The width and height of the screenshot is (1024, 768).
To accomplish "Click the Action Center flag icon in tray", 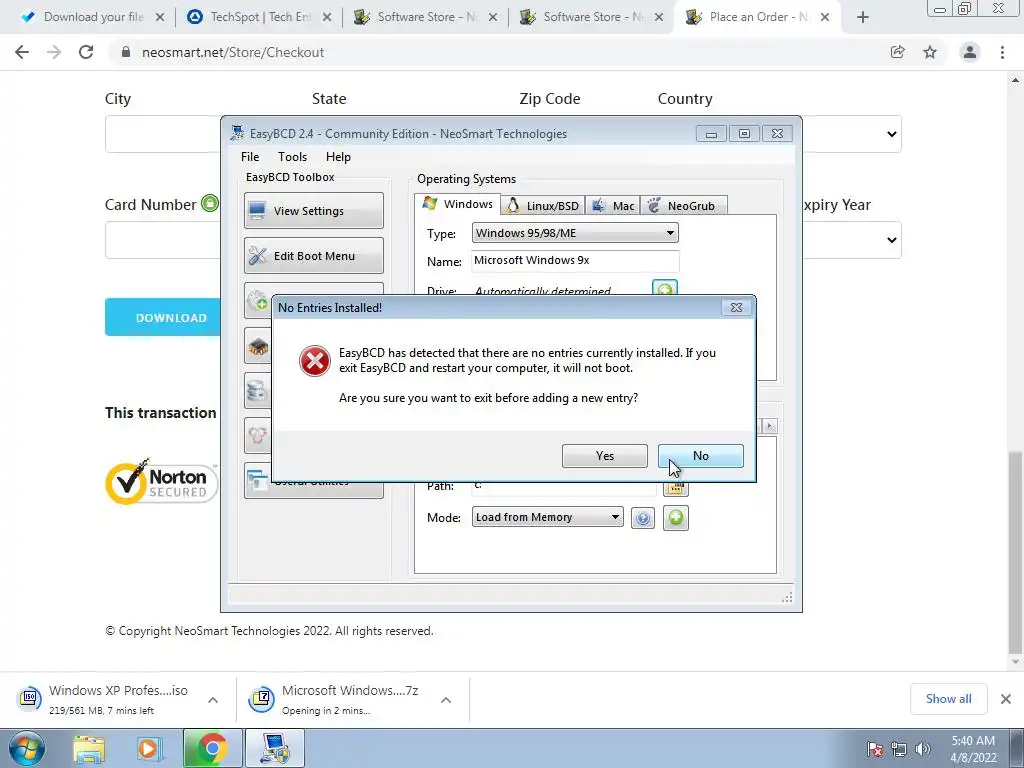I will point(875,750).
